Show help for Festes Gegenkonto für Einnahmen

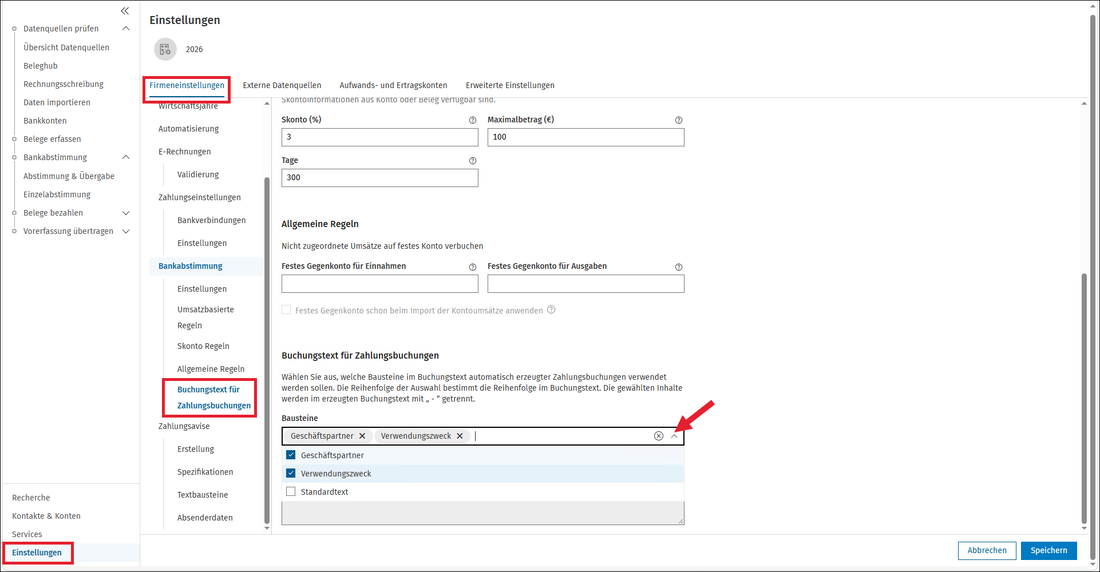tap(472, 267)
